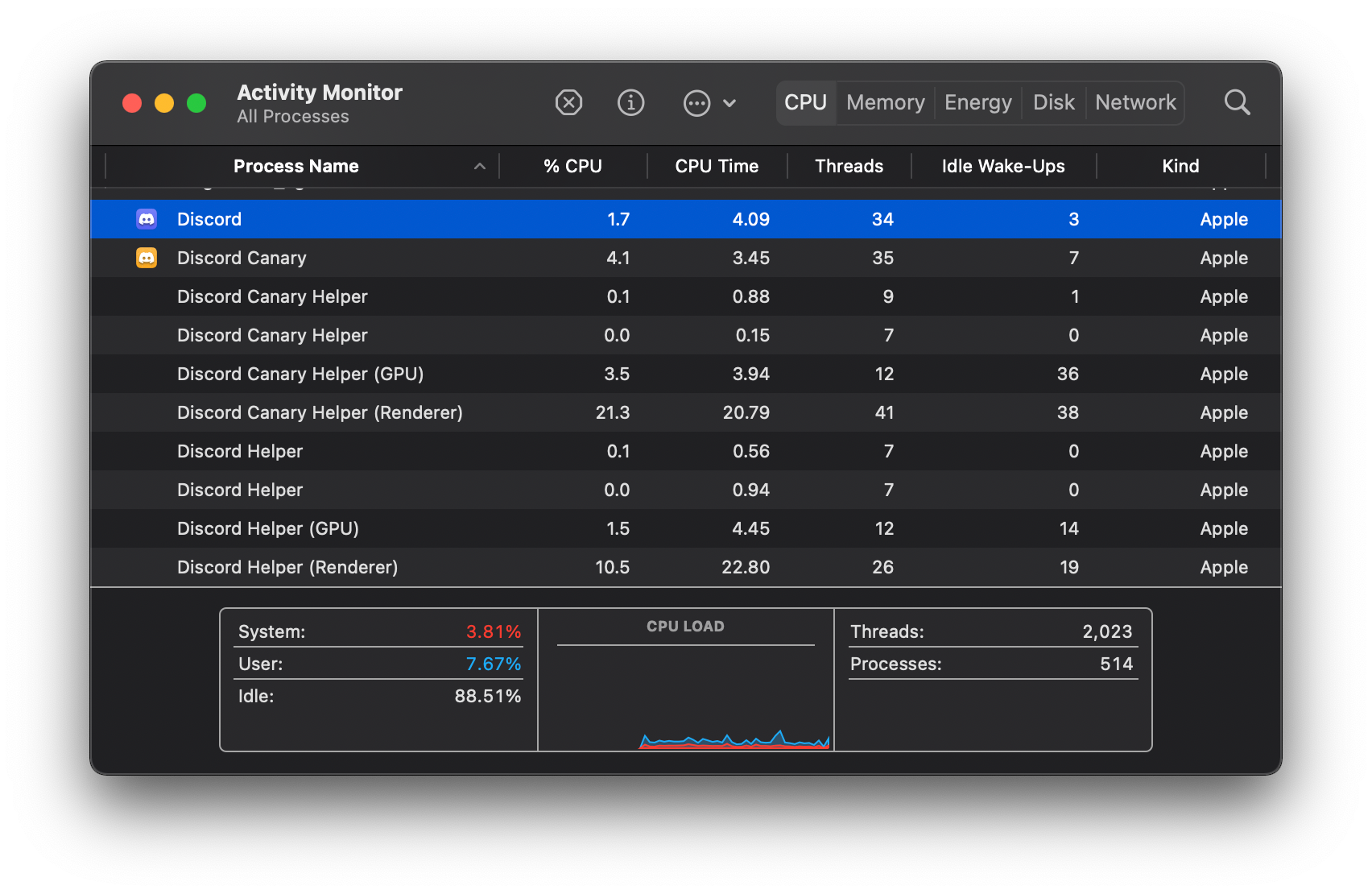Viewport: 1372px width, 894px height.
Task: Sort by the Process Name column header
Action: (296, 166)
